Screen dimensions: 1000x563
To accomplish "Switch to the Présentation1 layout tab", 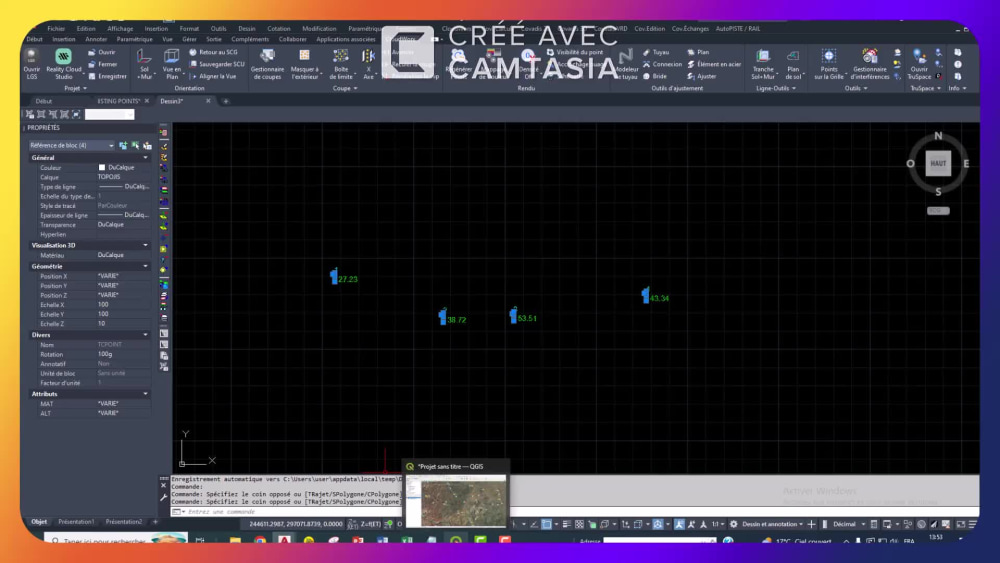I will [76, 522].
